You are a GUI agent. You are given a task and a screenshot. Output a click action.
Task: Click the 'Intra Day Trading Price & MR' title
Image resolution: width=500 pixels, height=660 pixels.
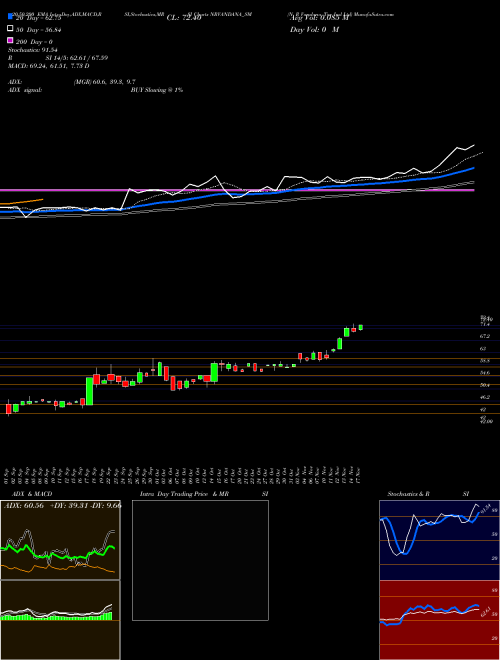[184, 494]
